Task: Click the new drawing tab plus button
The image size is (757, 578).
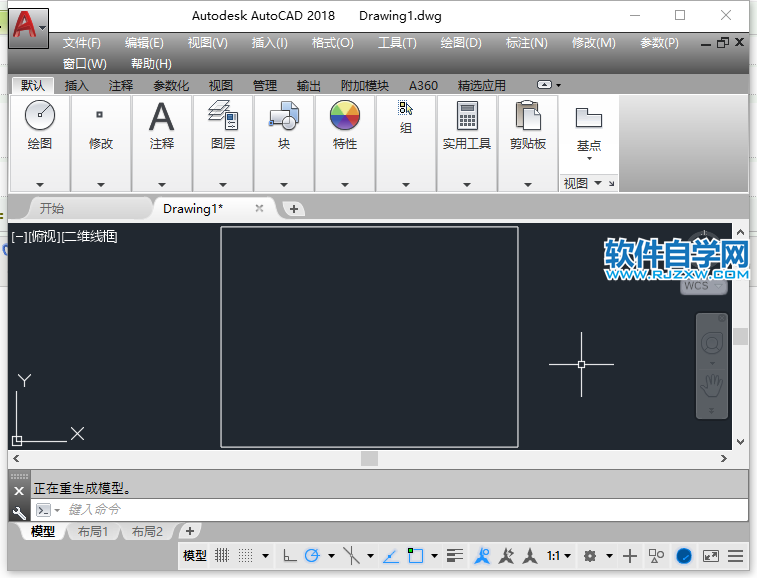Action: [294, 209]
